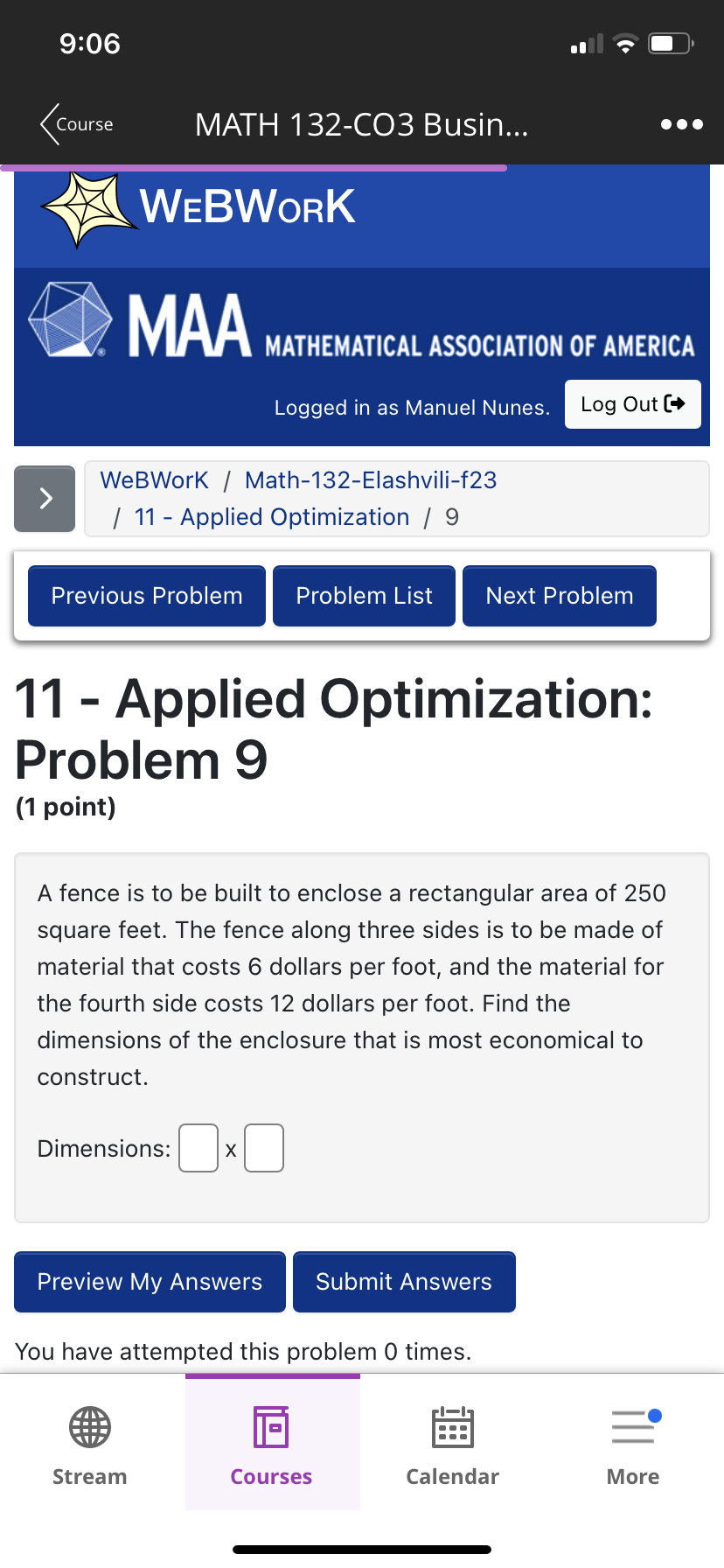Open the 11 - Applied Optimization link
This screenshot has width=724, height=1568.
[x=271, y=517]
